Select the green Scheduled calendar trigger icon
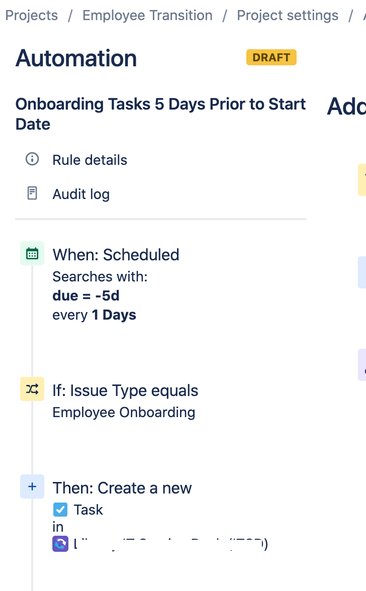366x591 pixels. click(32, 253)
